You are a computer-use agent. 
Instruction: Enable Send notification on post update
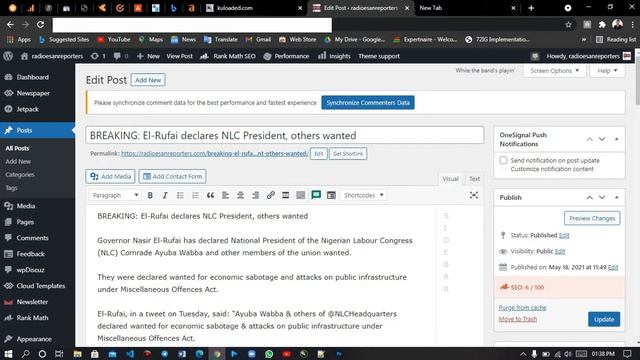[x=503, y=160]
